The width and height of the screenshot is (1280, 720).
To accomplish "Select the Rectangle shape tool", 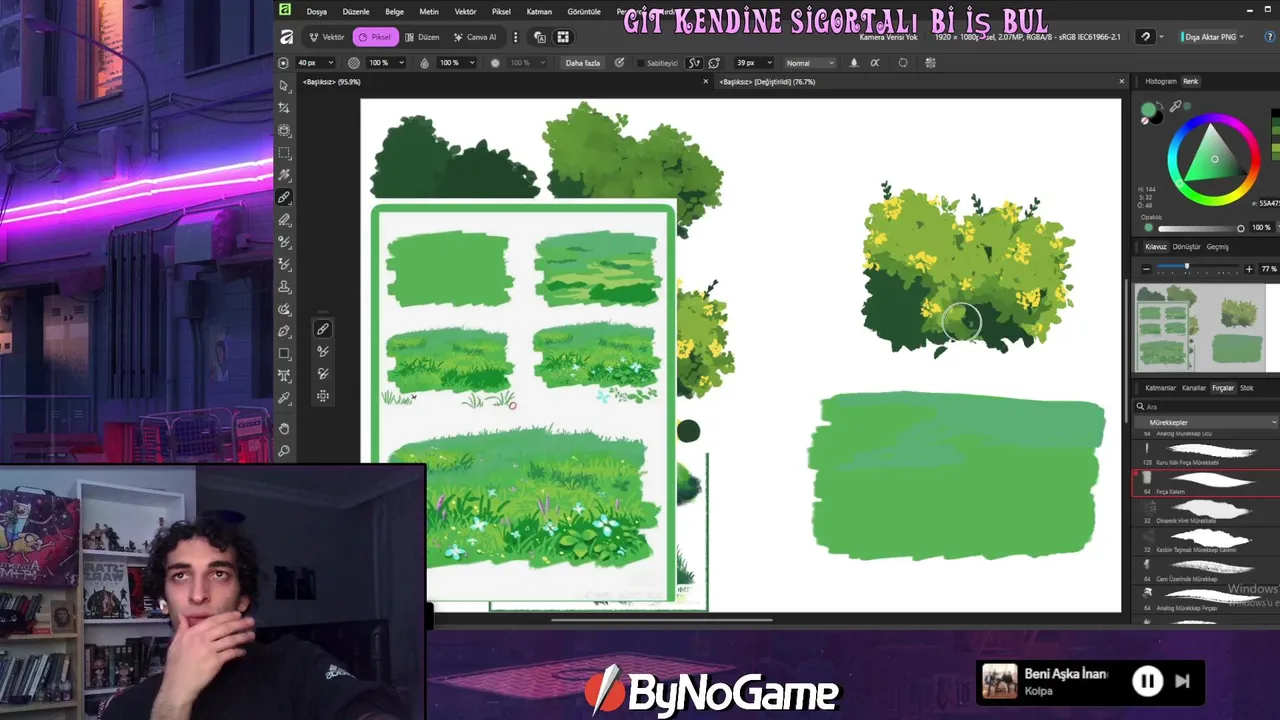I will click(284, 354).
